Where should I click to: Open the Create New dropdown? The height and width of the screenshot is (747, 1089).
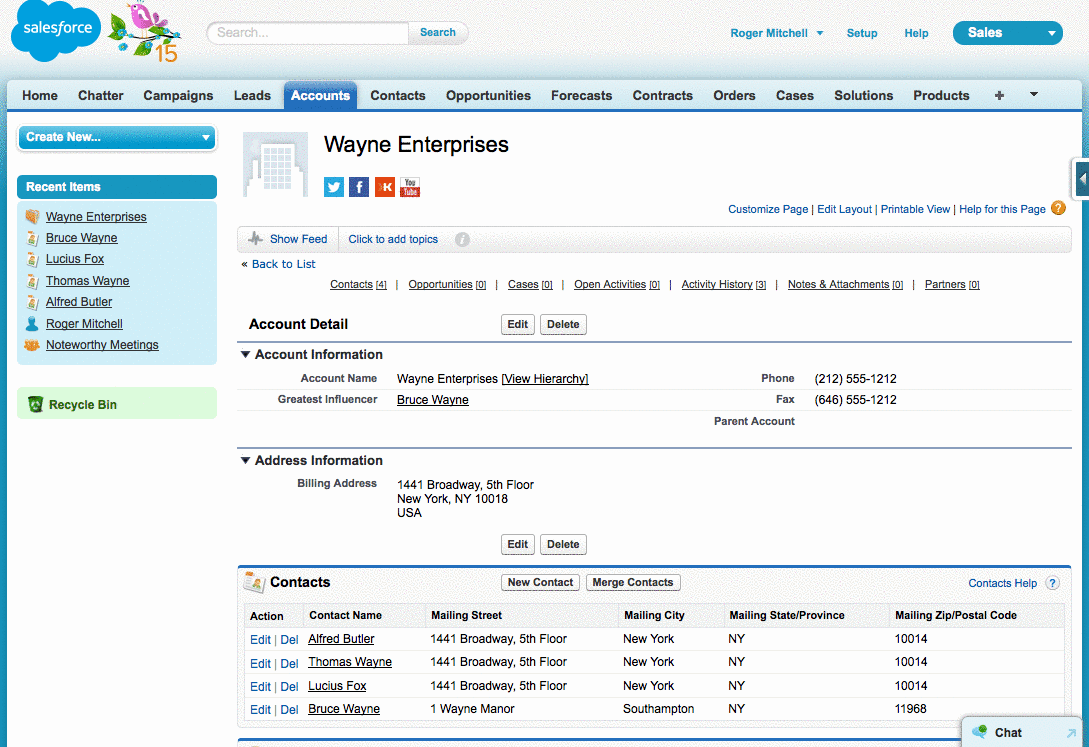coord(117,137)
